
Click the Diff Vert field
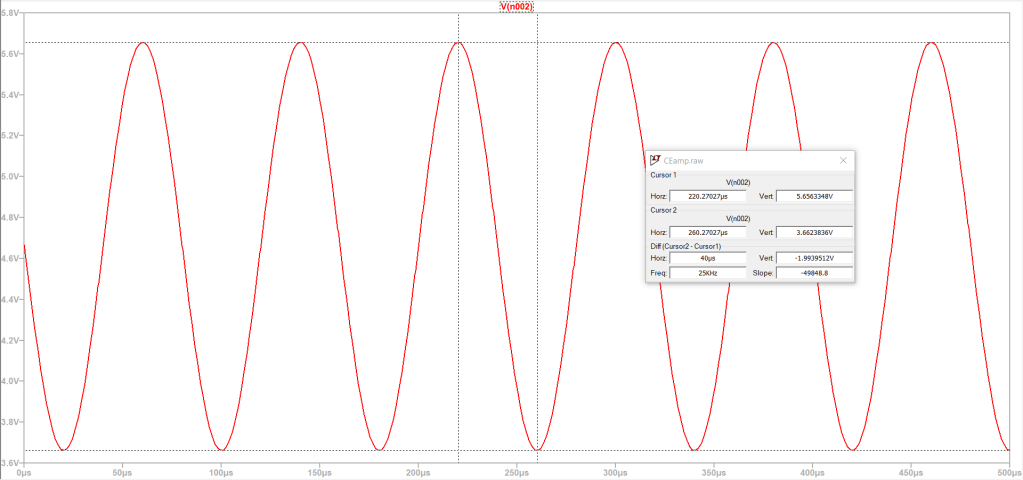pyautogui.click(x=813, y=258)
